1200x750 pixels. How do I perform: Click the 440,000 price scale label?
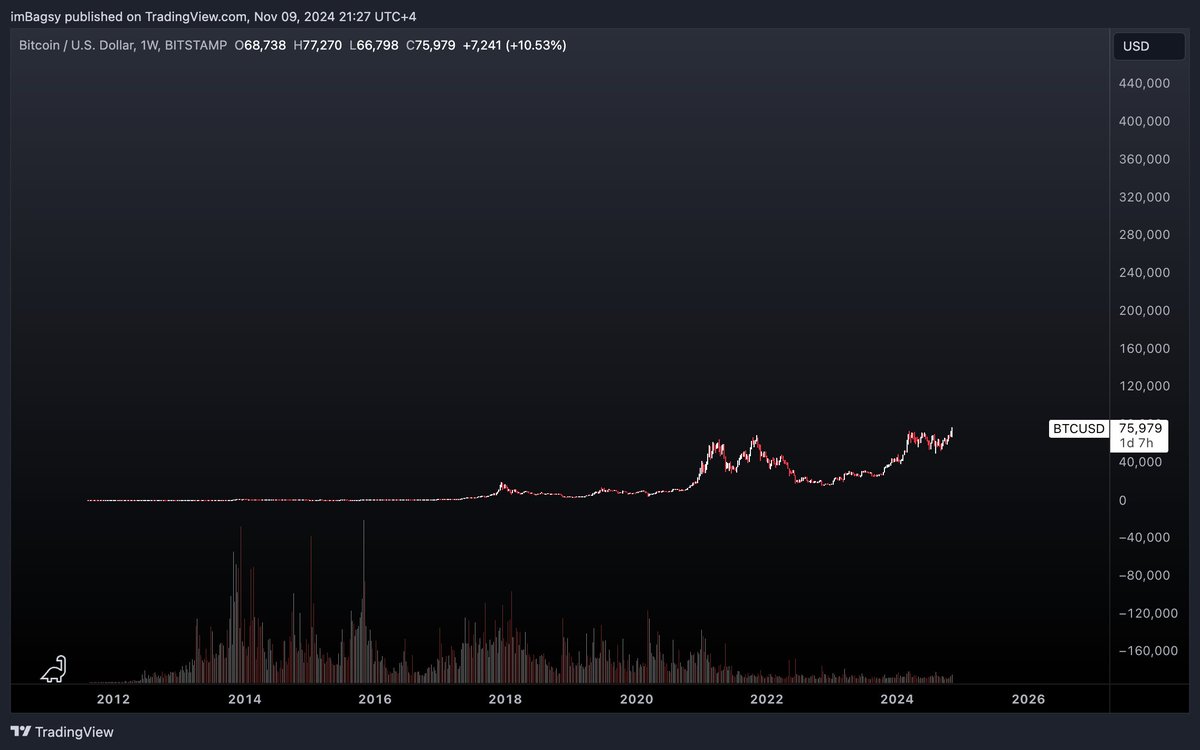pos(1145,84)
